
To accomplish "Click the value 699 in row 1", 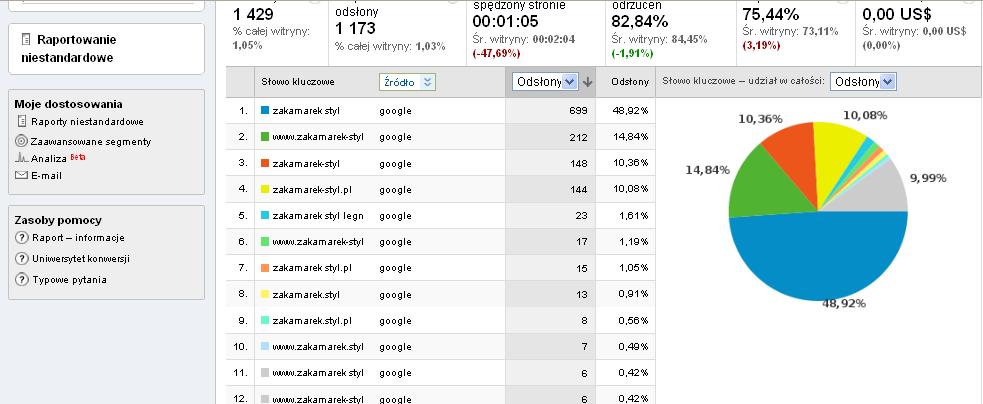I will point(579,110).
